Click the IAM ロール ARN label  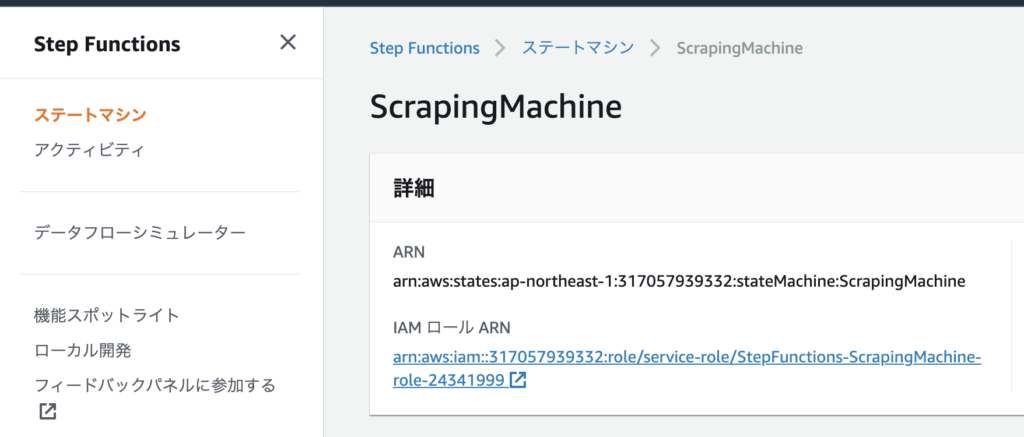point(452,327)
